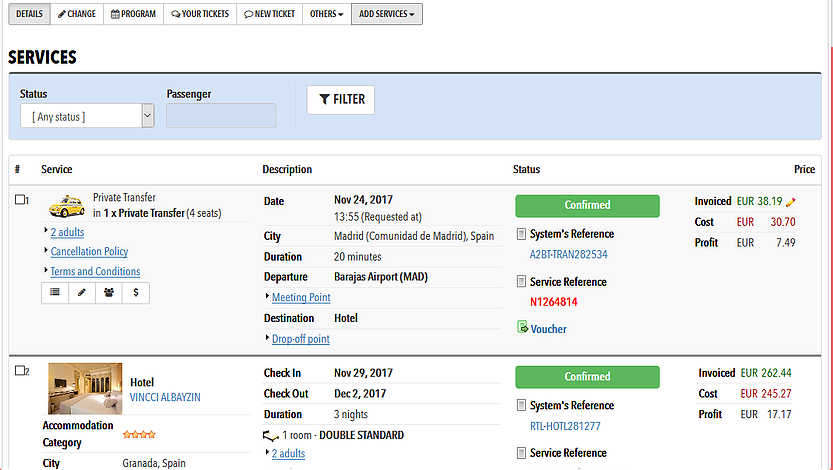833x470 pixels.
Task: Click the taxi icon for Private Transfer
Action: pos(66,206)
